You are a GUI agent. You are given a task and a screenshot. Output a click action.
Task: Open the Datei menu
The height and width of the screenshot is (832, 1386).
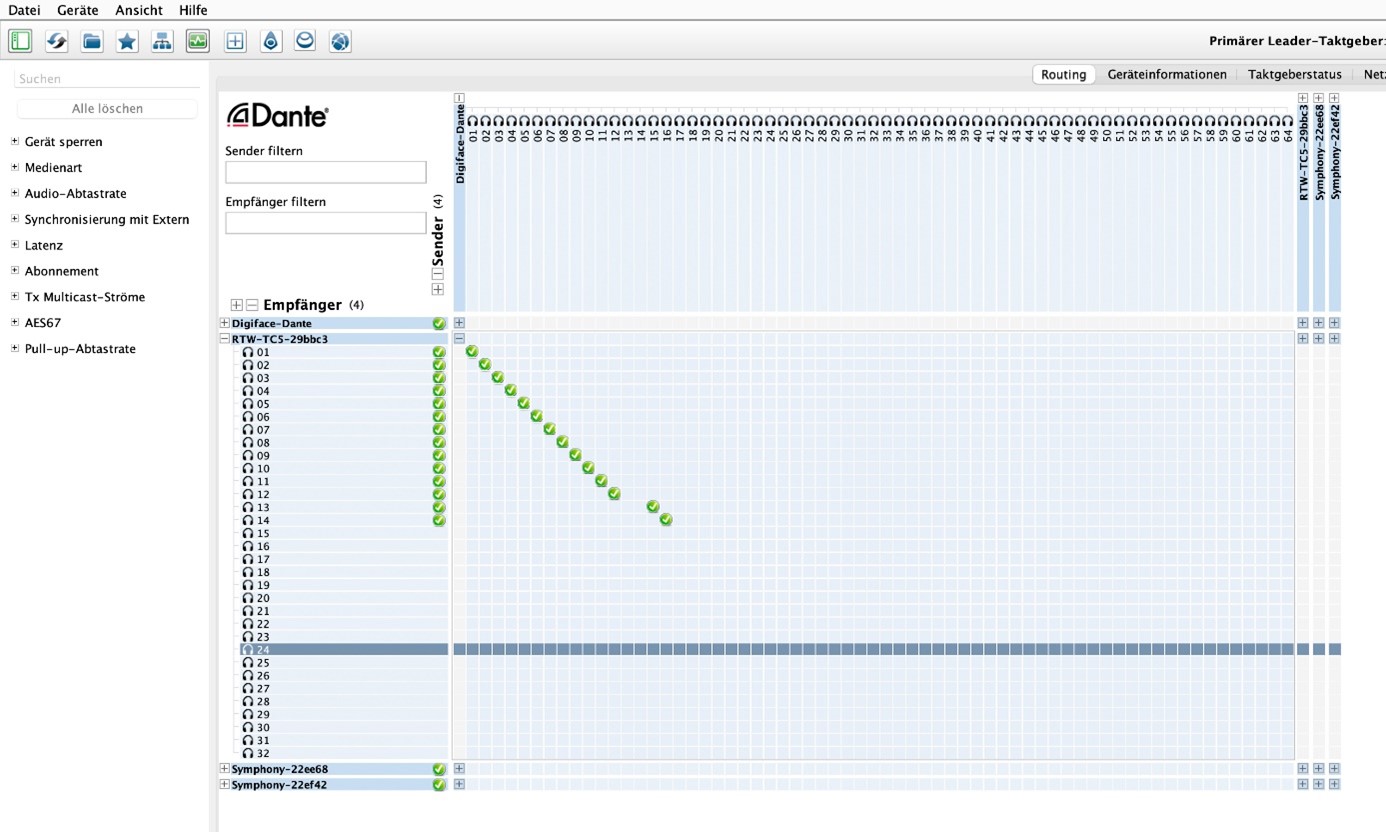(x=25, y=10)
